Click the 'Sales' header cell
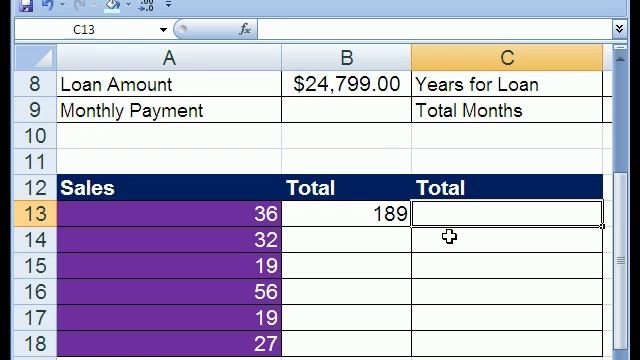The image size is (640, 360). pyautogui.click(x=169, y=188)
